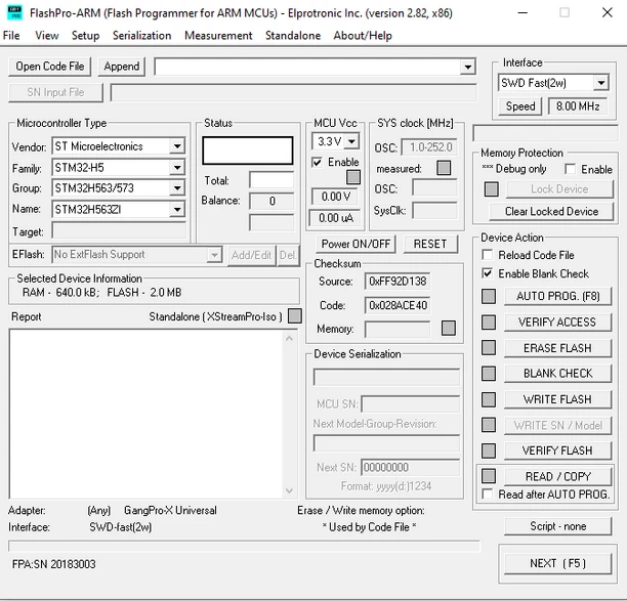The height and width of the screenshot is (601, 627).
Task: Click the Speed button
Action: 521,106
